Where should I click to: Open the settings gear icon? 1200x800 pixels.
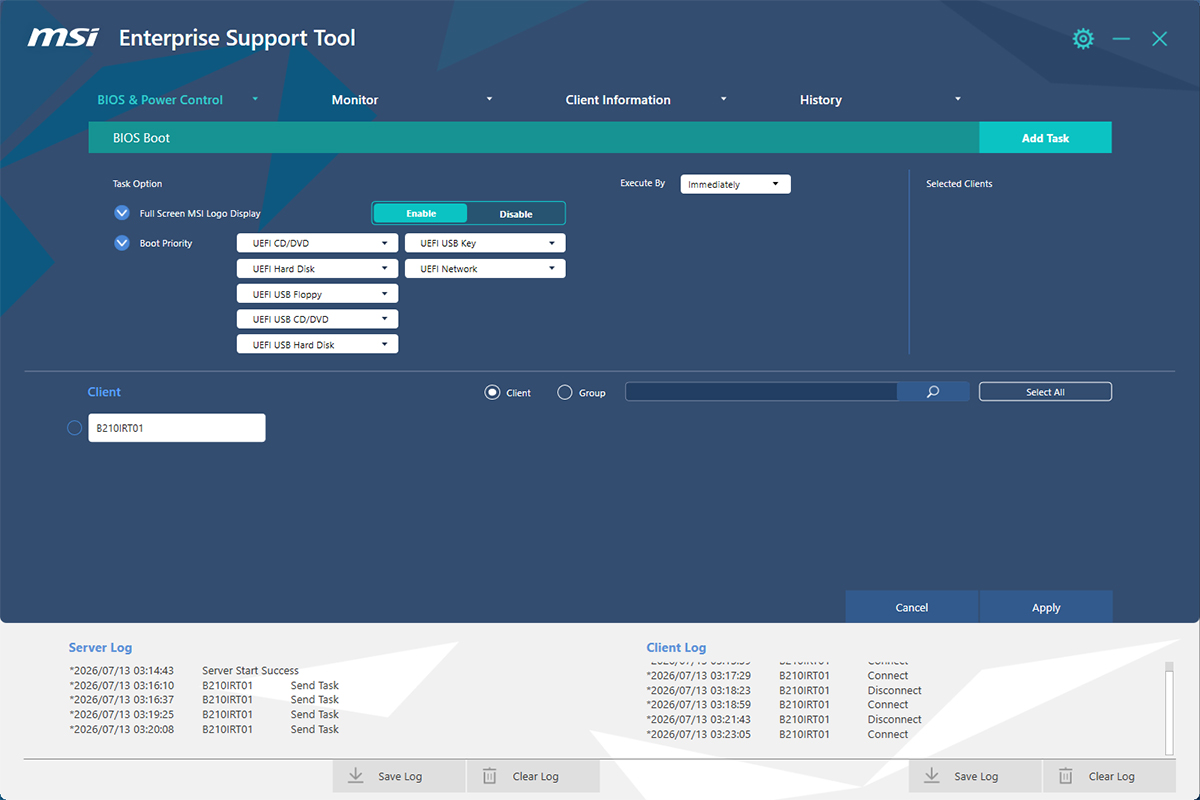[x=1083, y=39]
